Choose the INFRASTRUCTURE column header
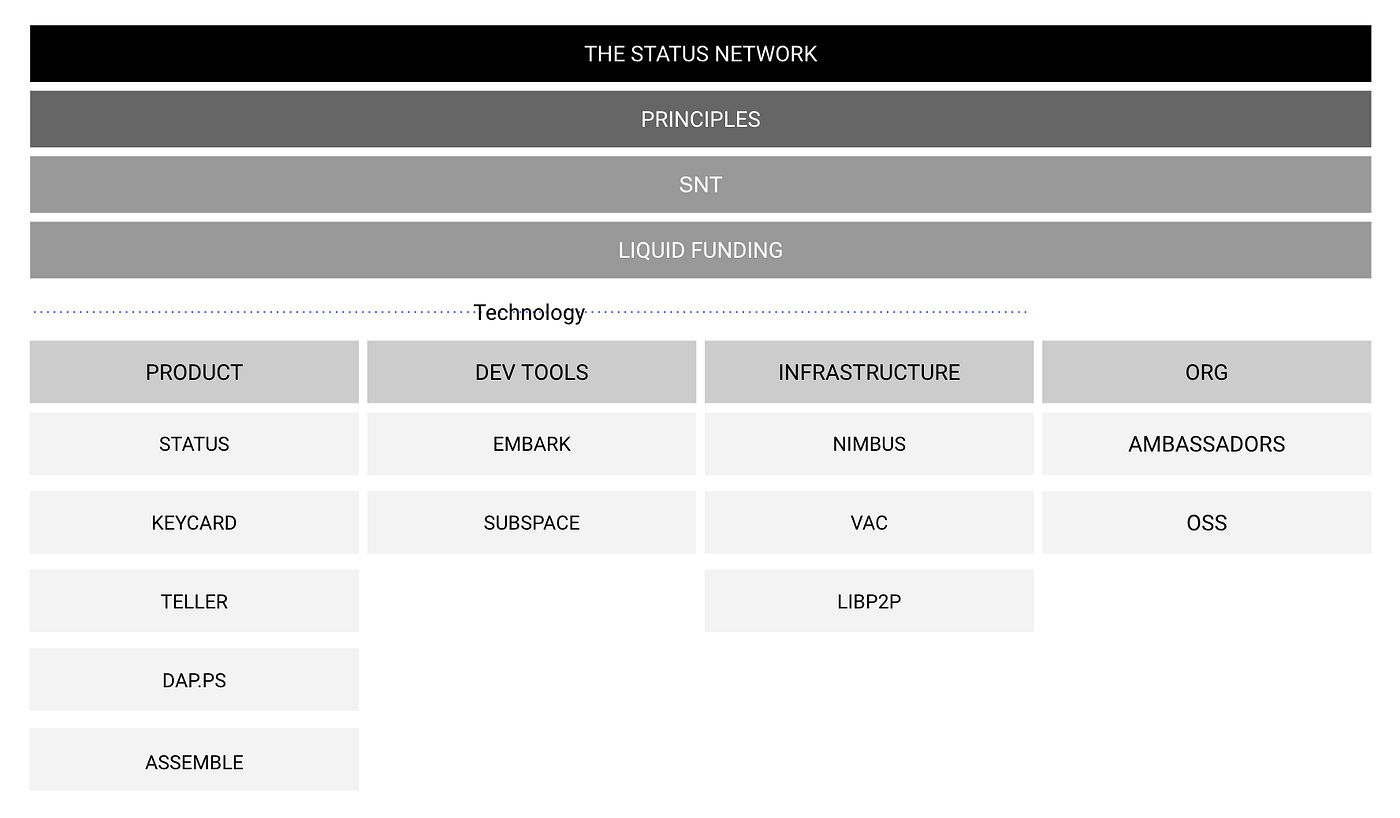This screenshot has width=1400, height=818. tap(869, 372)
